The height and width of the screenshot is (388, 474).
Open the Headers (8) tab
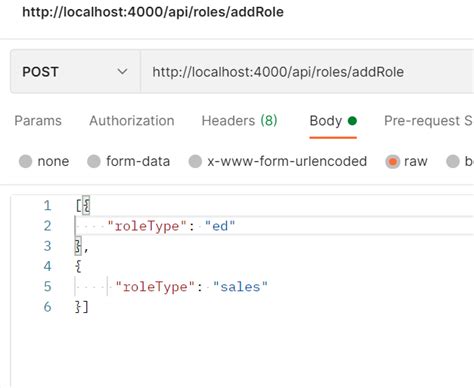[x=239, y=121]
